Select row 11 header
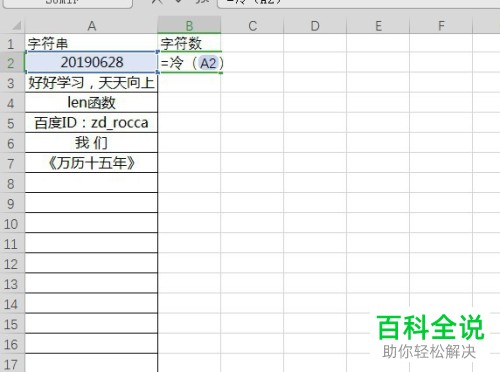This screenshot has width=500, height=372. [12, 244]
